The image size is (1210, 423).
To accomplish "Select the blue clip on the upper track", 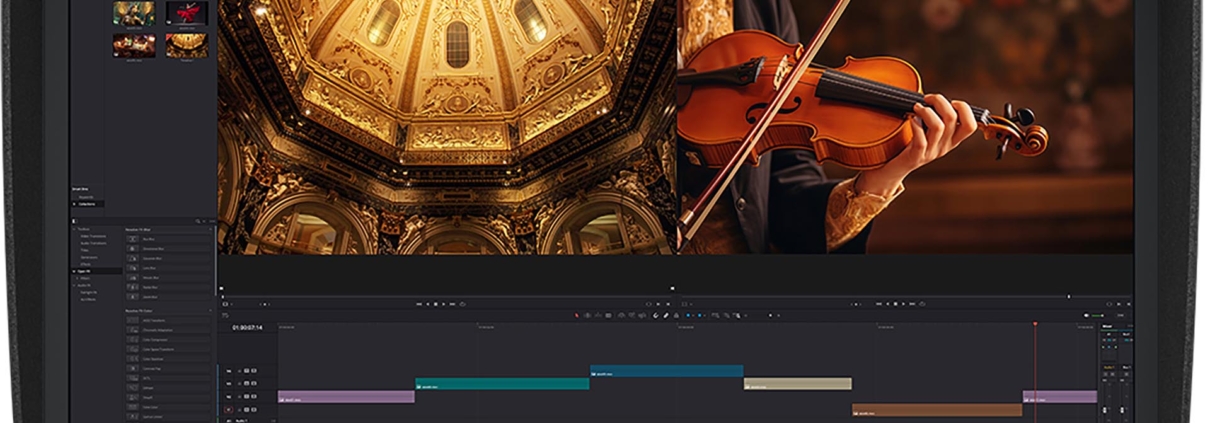I will (667, 371).
